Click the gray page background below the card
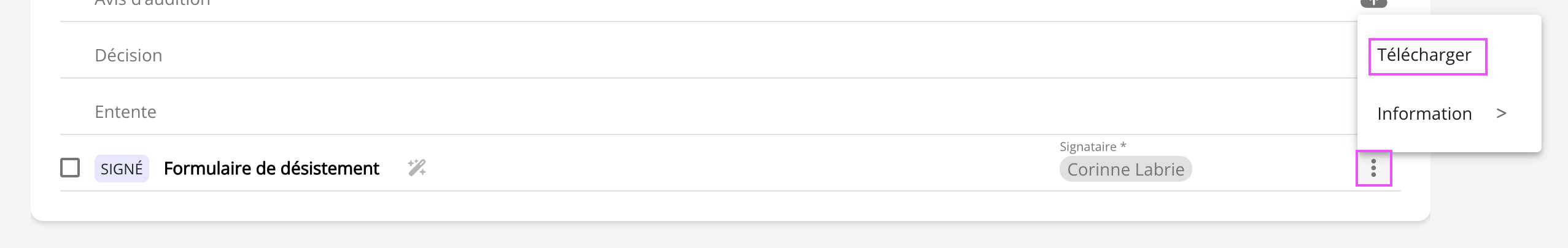The width and height of the screenshot is (1568, 248). point(737,236)
